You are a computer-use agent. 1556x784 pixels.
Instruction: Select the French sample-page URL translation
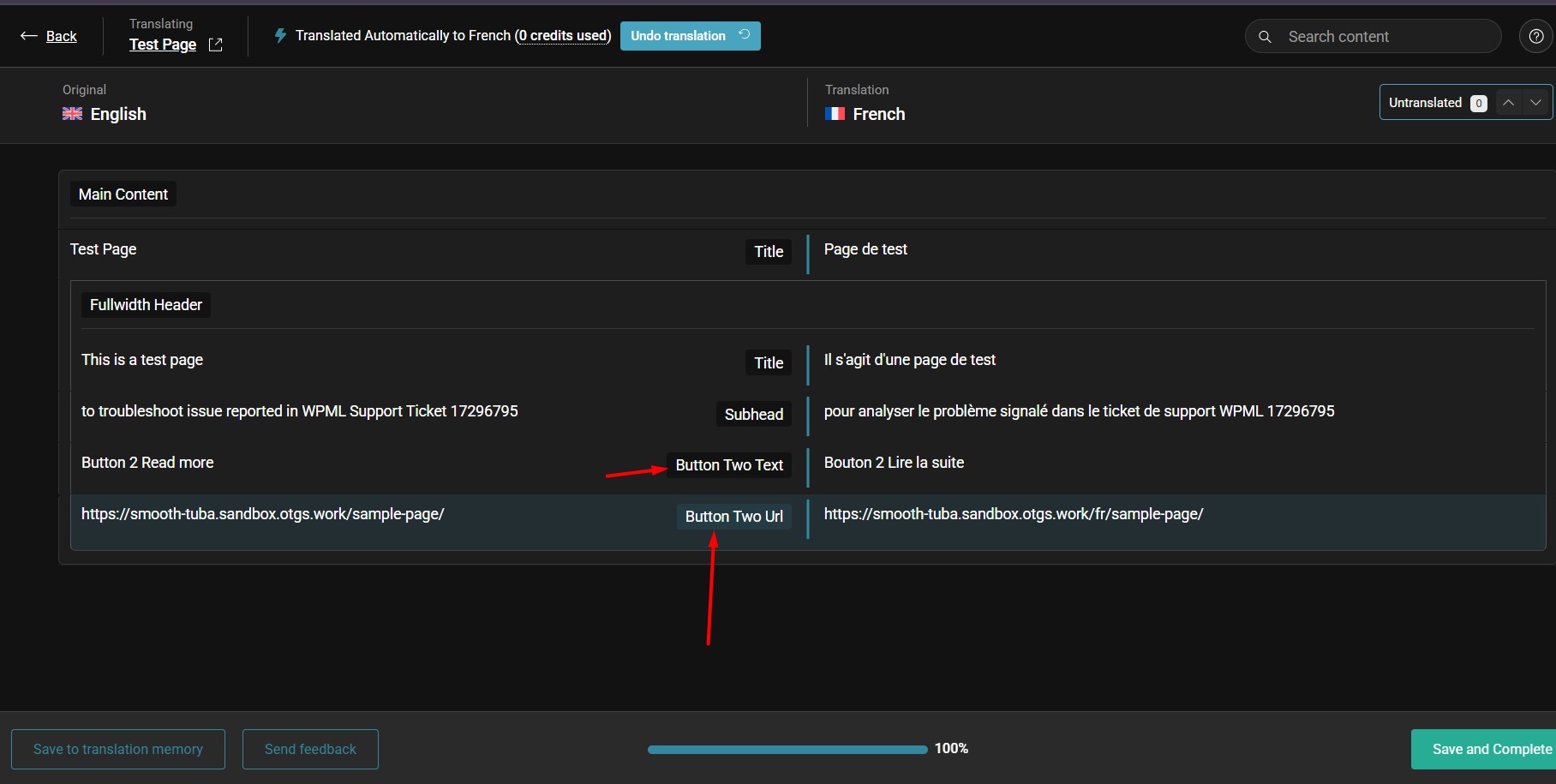point(1013,514)
